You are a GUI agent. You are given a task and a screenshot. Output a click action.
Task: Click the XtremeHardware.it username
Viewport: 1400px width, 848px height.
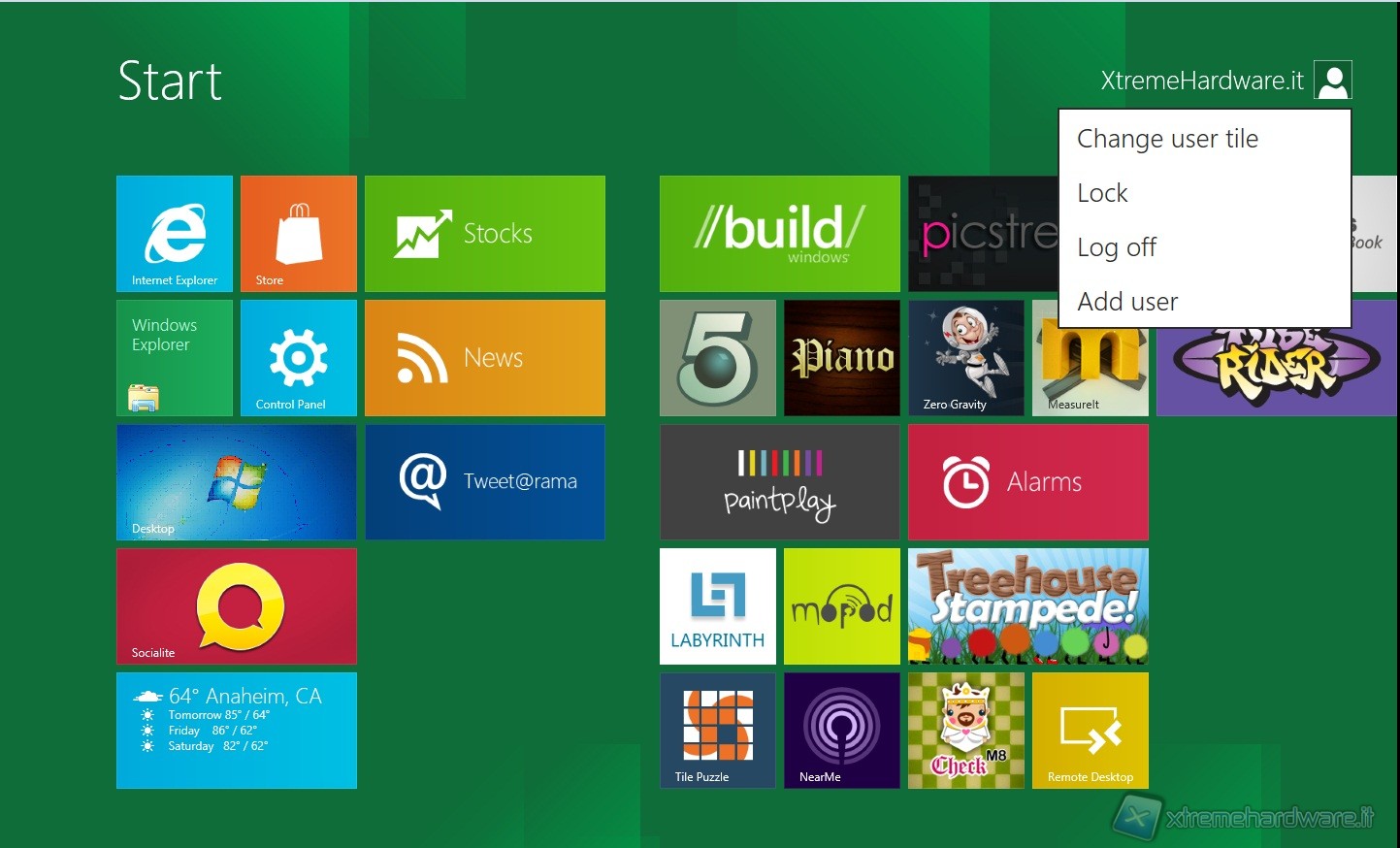(x=1202, y=81)
